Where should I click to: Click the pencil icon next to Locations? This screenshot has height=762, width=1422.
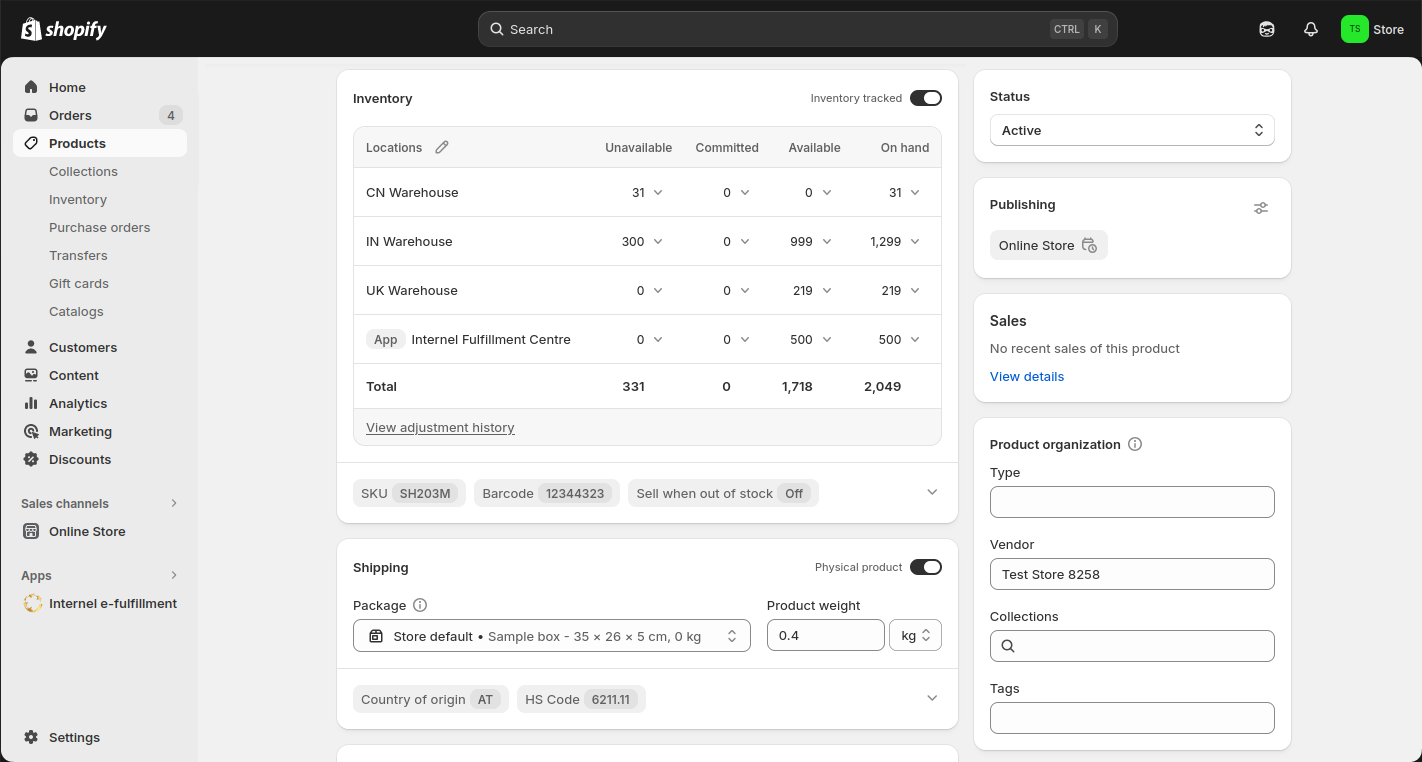(x=442, y=147)
